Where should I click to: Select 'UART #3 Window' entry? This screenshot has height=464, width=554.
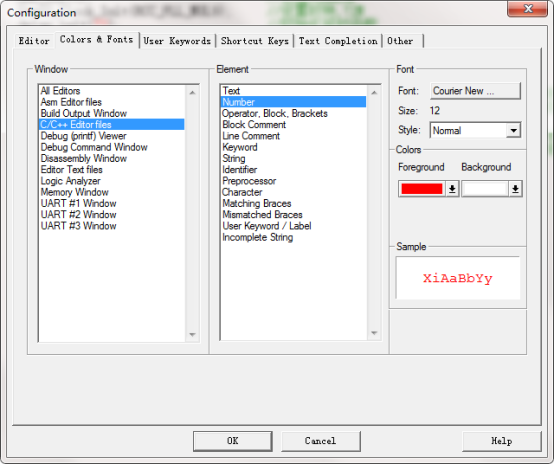tap(111, 226)
